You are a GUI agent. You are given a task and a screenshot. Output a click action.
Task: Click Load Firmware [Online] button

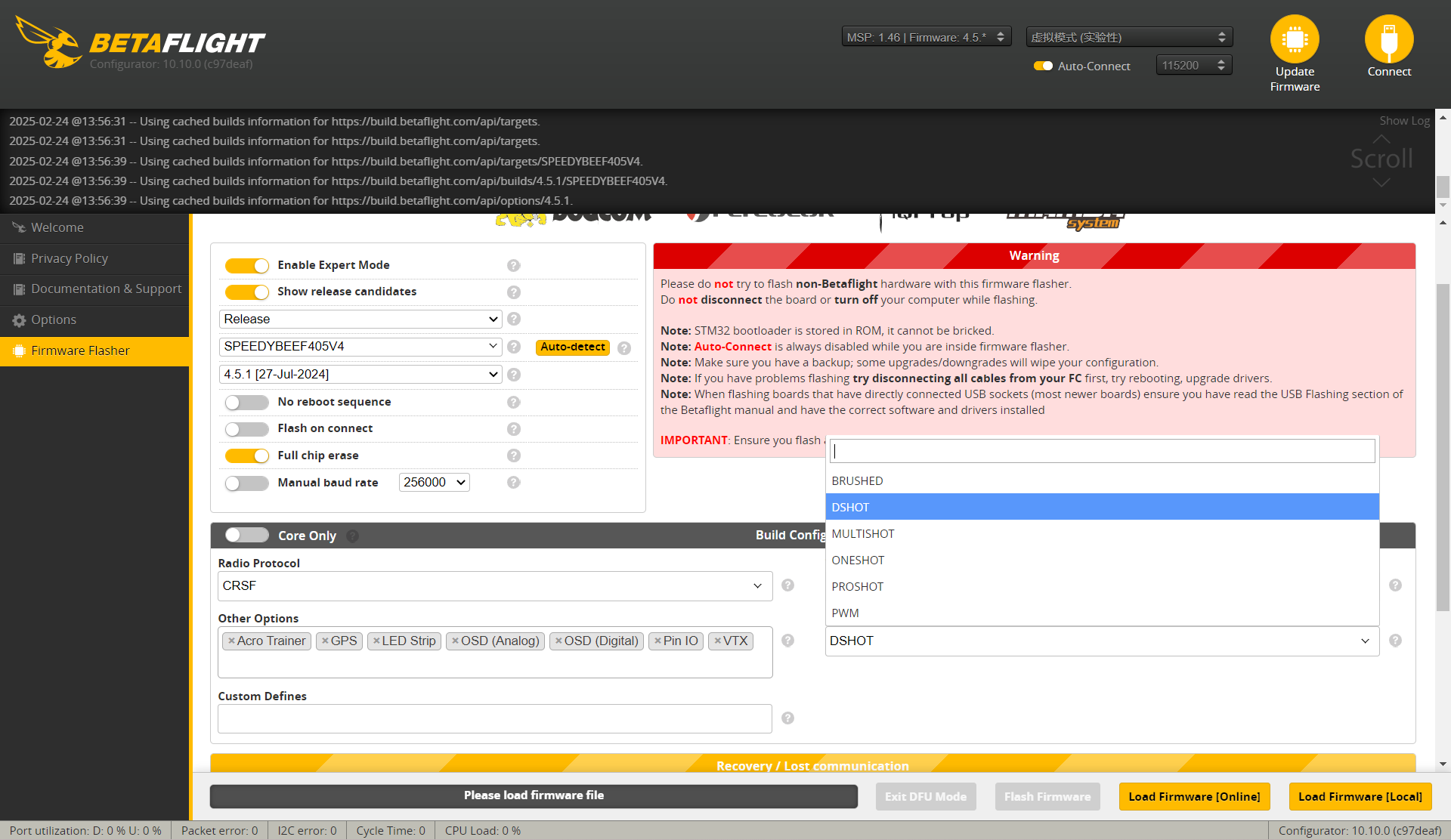pos(1194,796)
